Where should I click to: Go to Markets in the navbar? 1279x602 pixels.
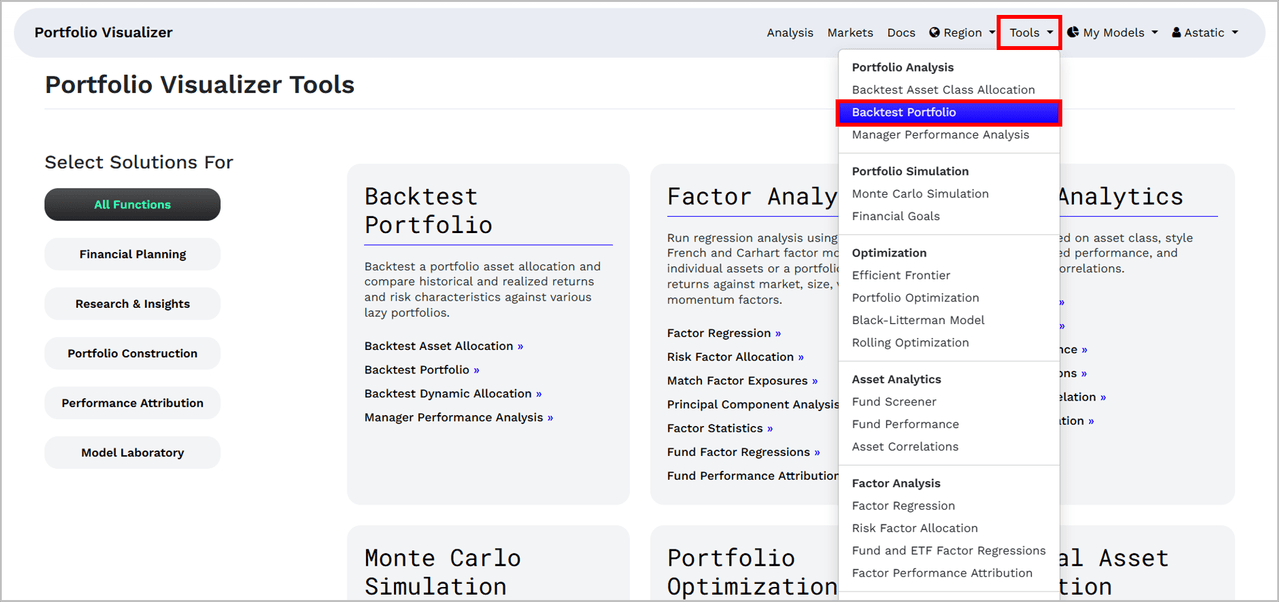point(850,33)
